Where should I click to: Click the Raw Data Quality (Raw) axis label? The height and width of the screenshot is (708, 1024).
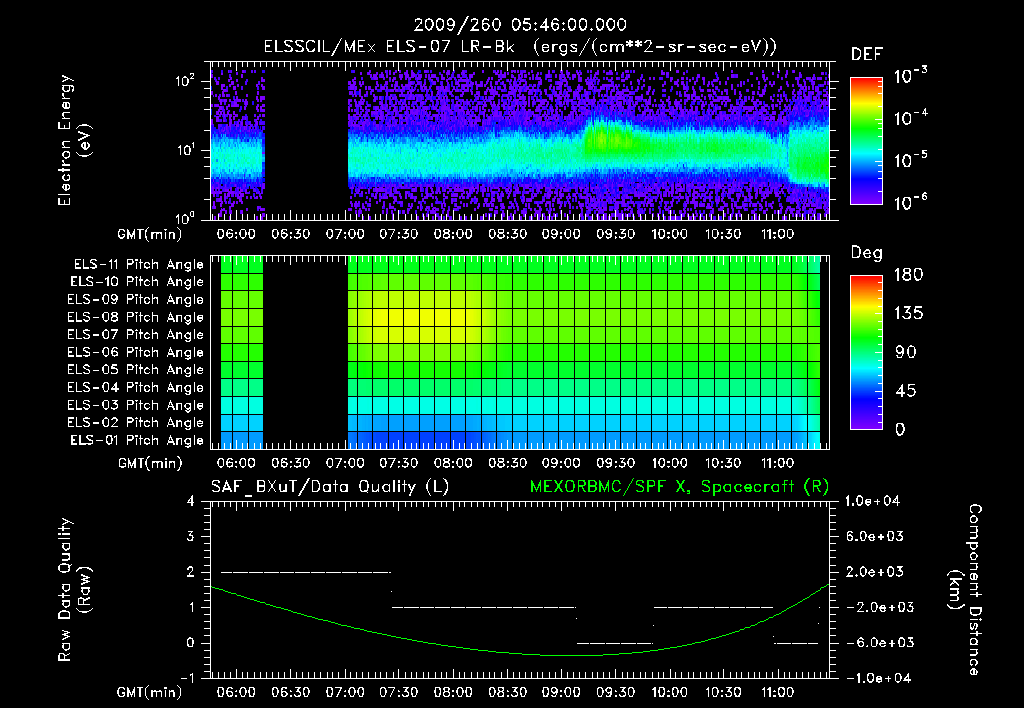click(74, 590)
